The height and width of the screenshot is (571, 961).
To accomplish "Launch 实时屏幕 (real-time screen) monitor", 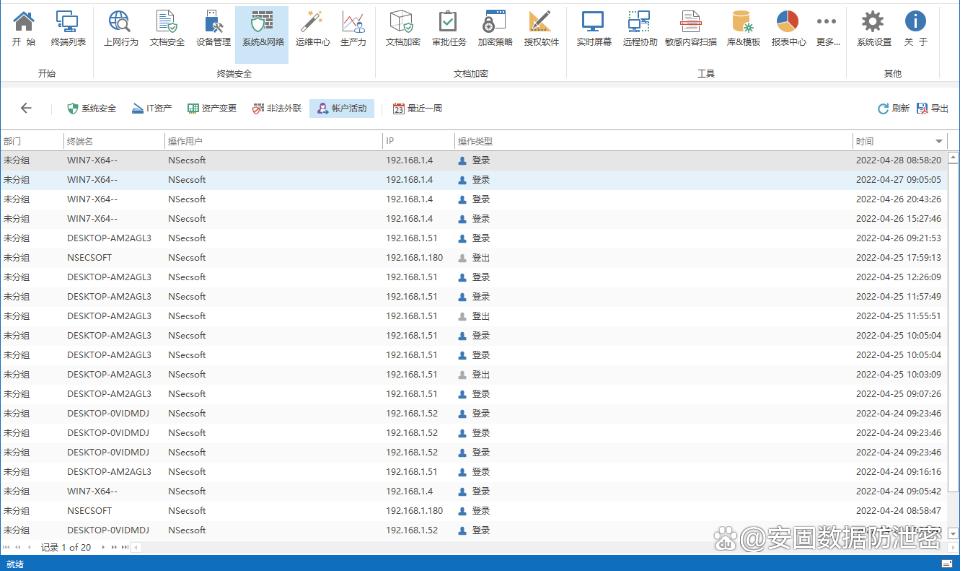I will (x=594, y=28).
